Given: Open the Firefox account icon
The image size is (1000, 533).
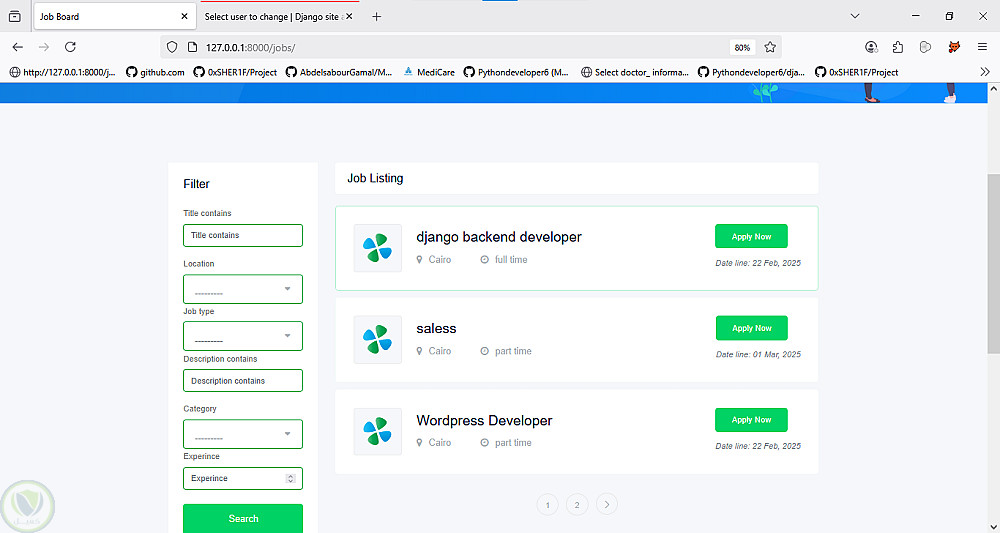Looking at the screenshot, I should 871,47.
